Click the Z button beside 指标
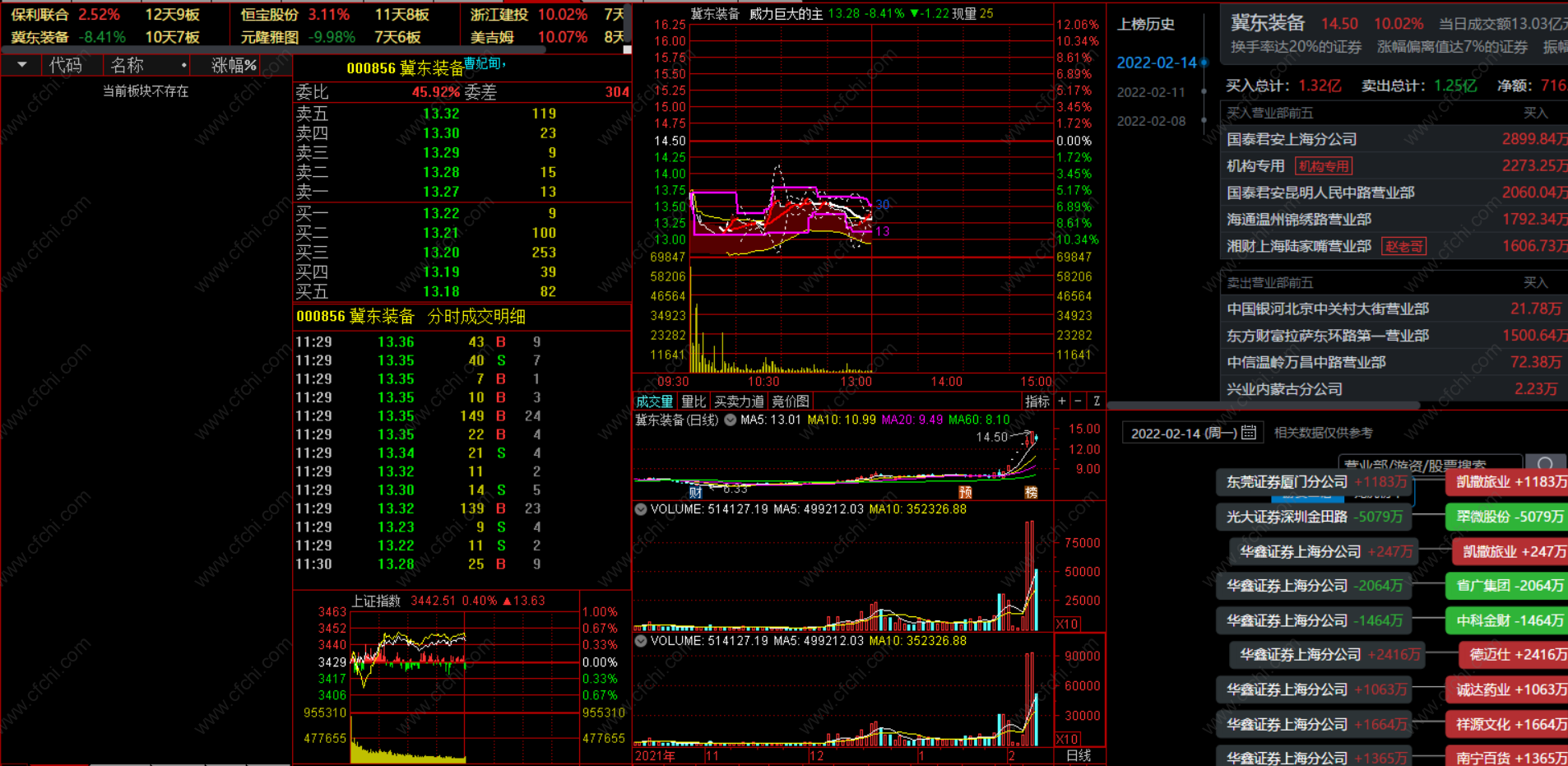Image resolution: width=1568 pixels, height=766 pixels. coord(1097,402)
